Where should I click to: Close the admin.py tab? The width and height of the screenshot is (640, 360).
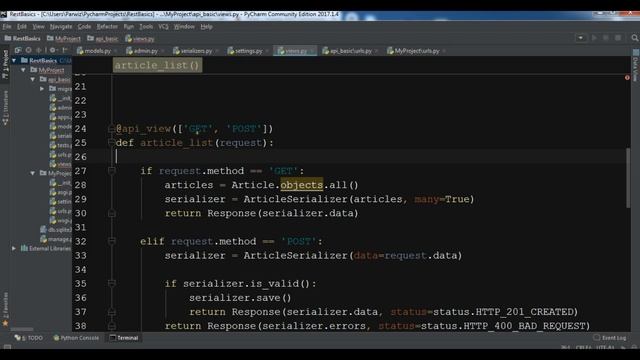pyautogui.click(x=162, y=51)
